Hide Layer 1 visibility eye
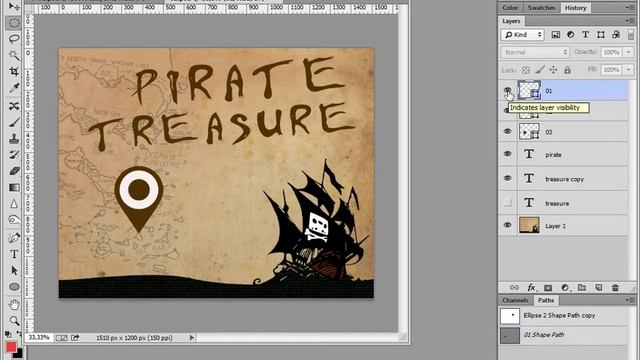 pyautogui.click(x=507, y=225)
